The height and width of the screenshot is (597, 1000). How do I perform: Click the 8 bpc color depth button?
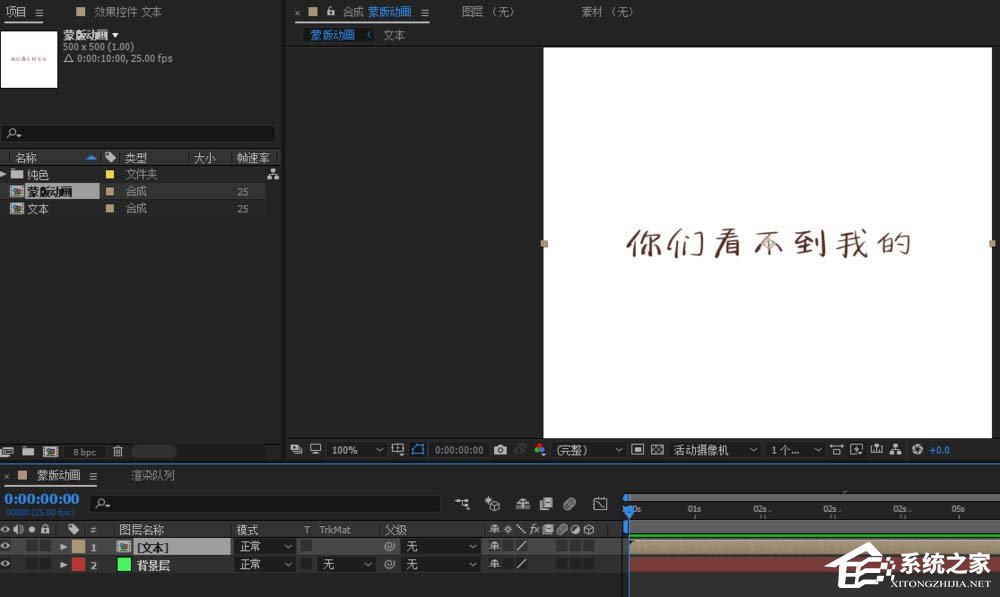tap(84, 452)
